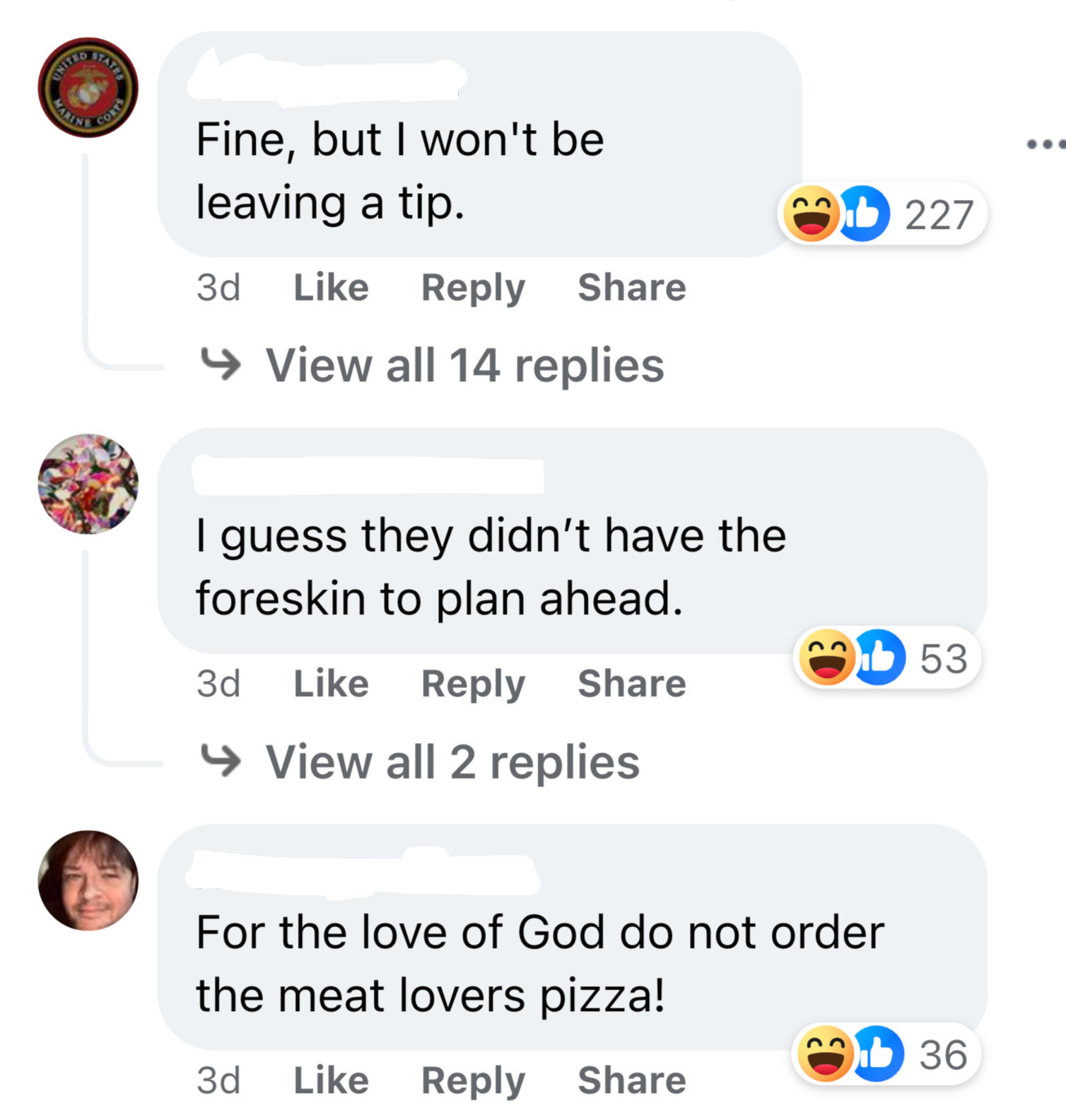Reply to the "plan ahead" comment

click(473, 684)
